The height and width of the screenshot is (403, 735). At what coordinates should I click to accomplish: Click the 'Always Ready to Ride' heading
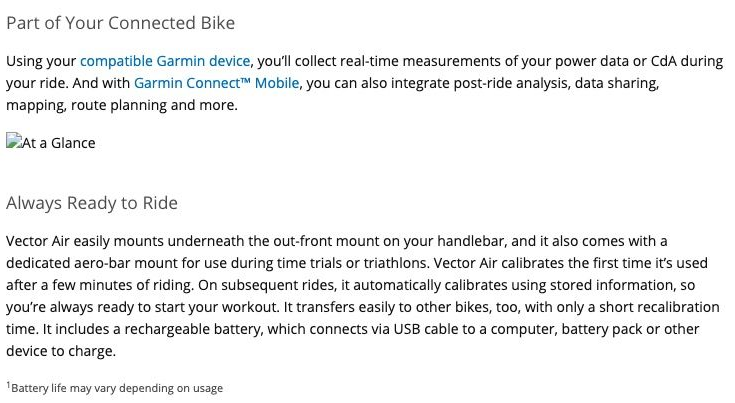pos(92,203)
